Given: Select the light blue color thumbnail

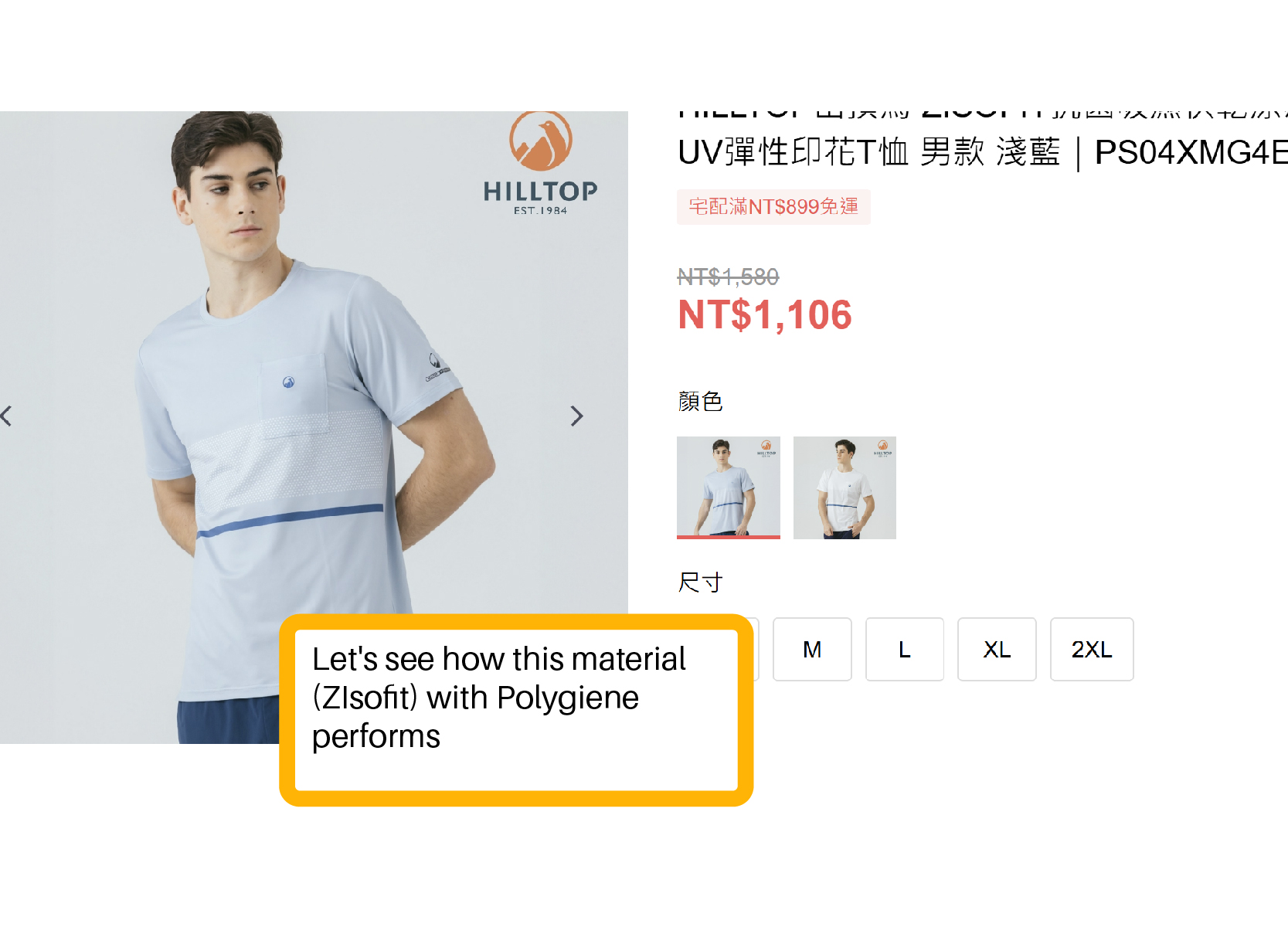Looking at the screenshot, I should point(729,487).
